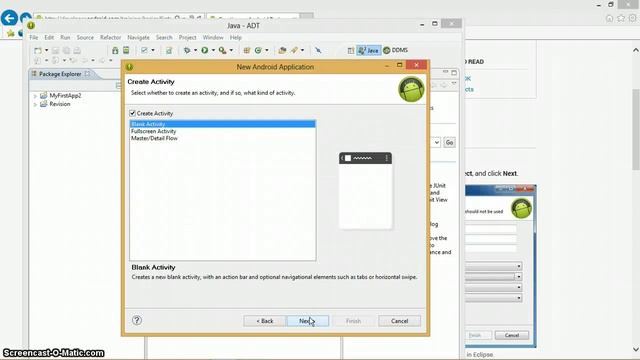The height and width of the screenshot is (360, 640).
Task: Click the Go button behind the dialog
Action: coord(449,142)
